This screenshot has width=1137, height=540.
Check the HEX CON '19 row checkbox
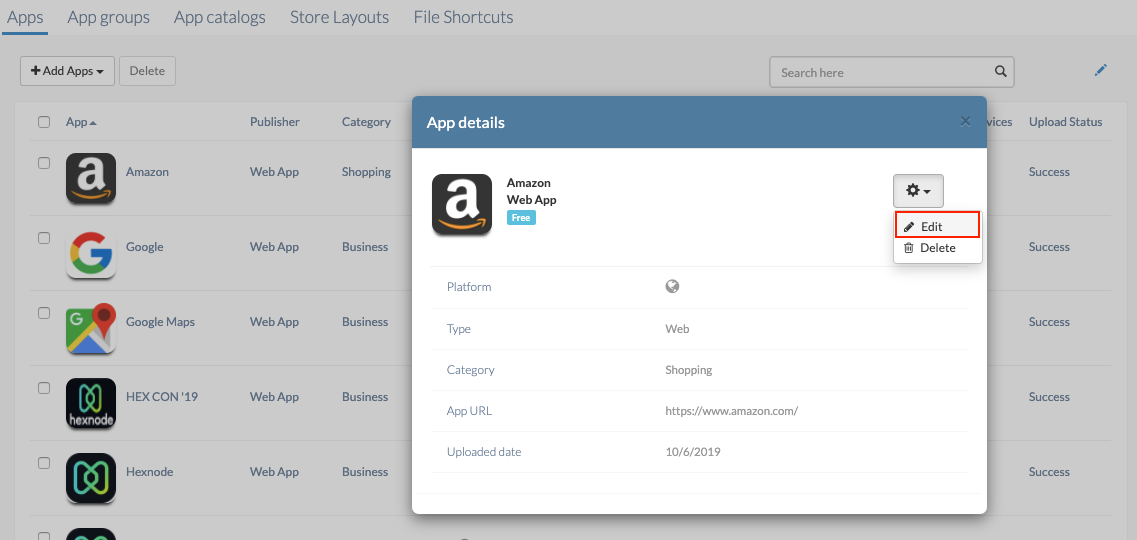44,388
